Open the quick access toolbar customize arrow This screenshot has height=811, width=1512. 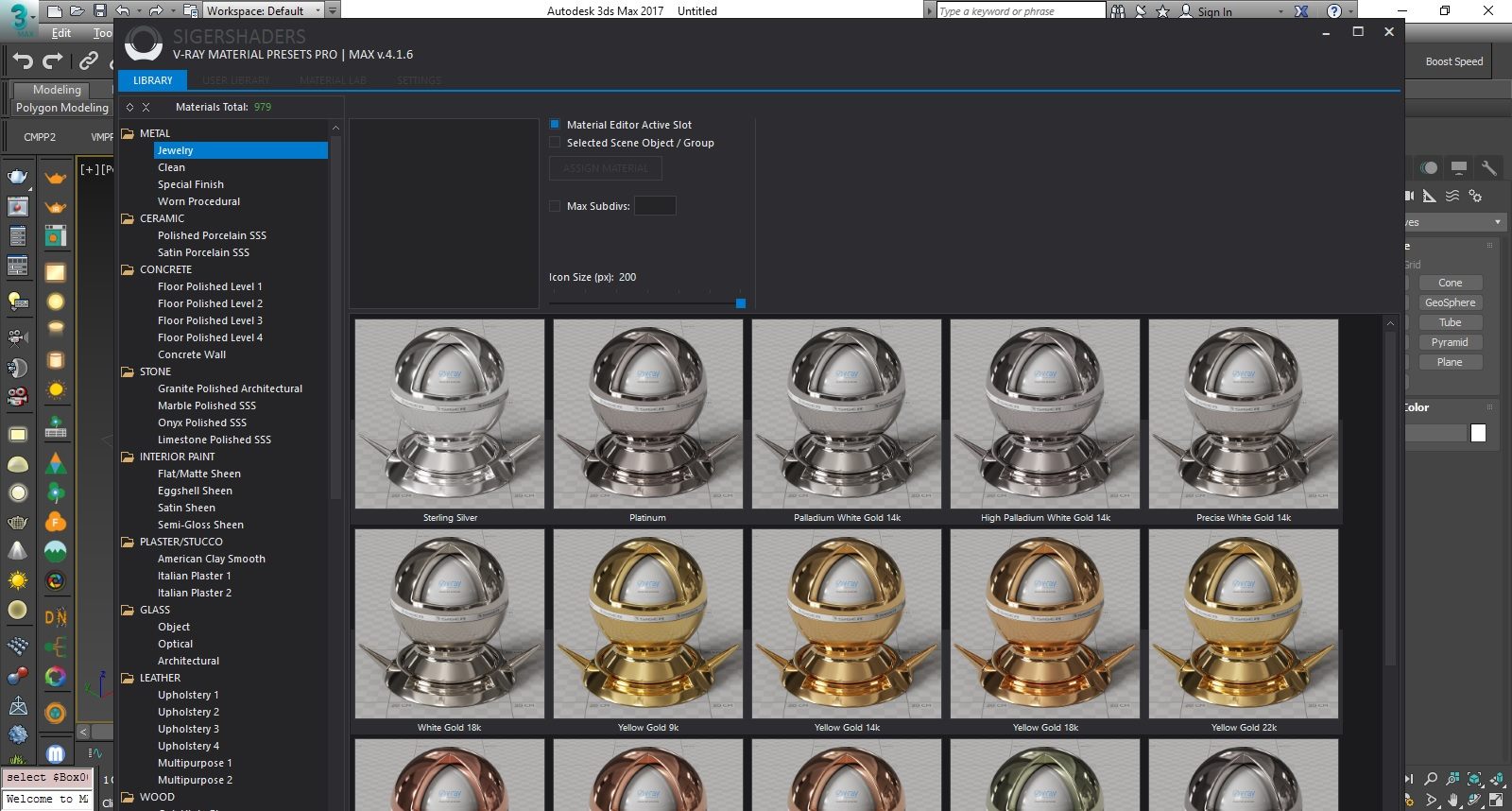click(x=333, y=11)
